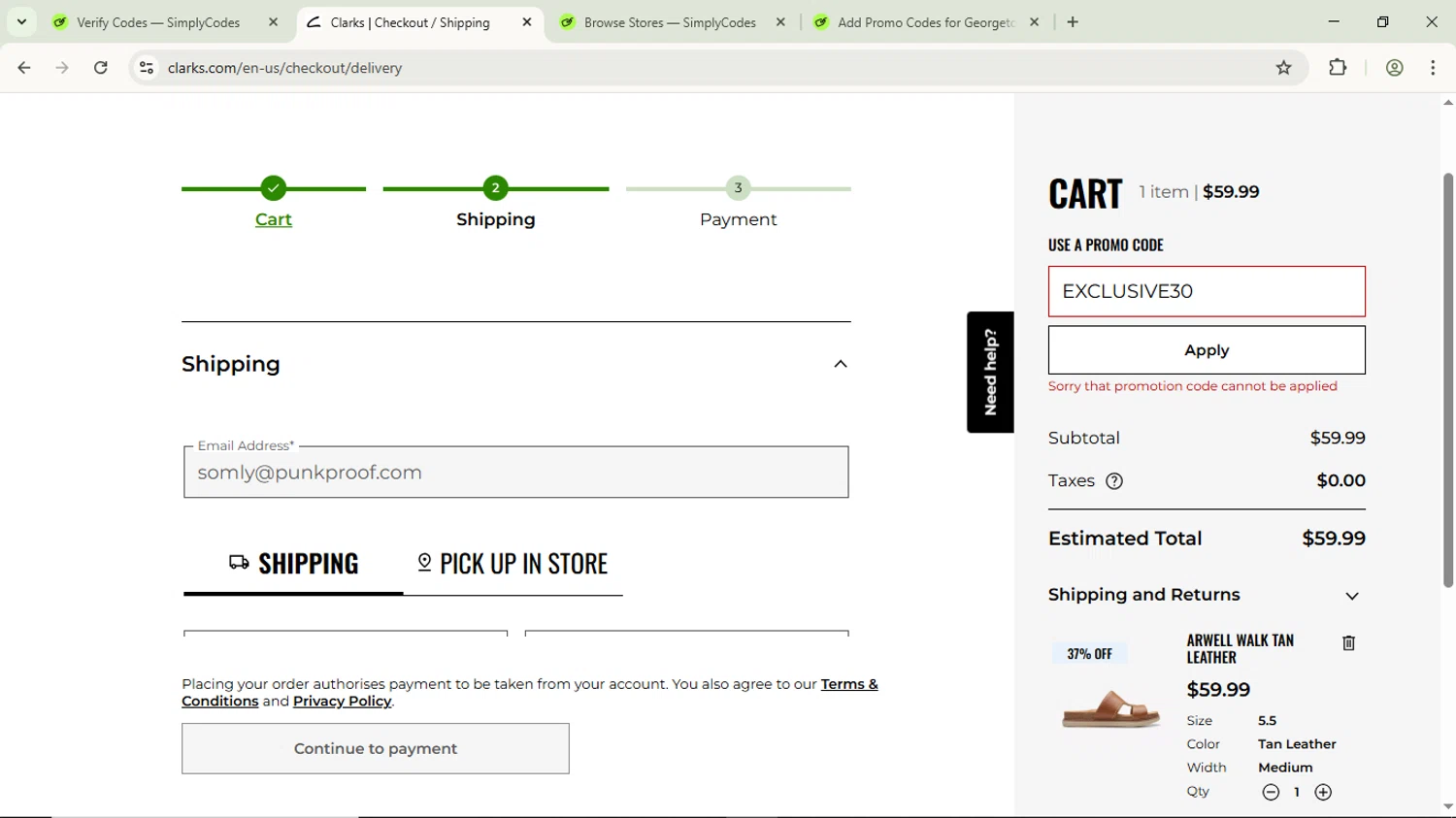Increase quantity with the plus button
Screen dimensions: 1456x818
(1323, 793)
